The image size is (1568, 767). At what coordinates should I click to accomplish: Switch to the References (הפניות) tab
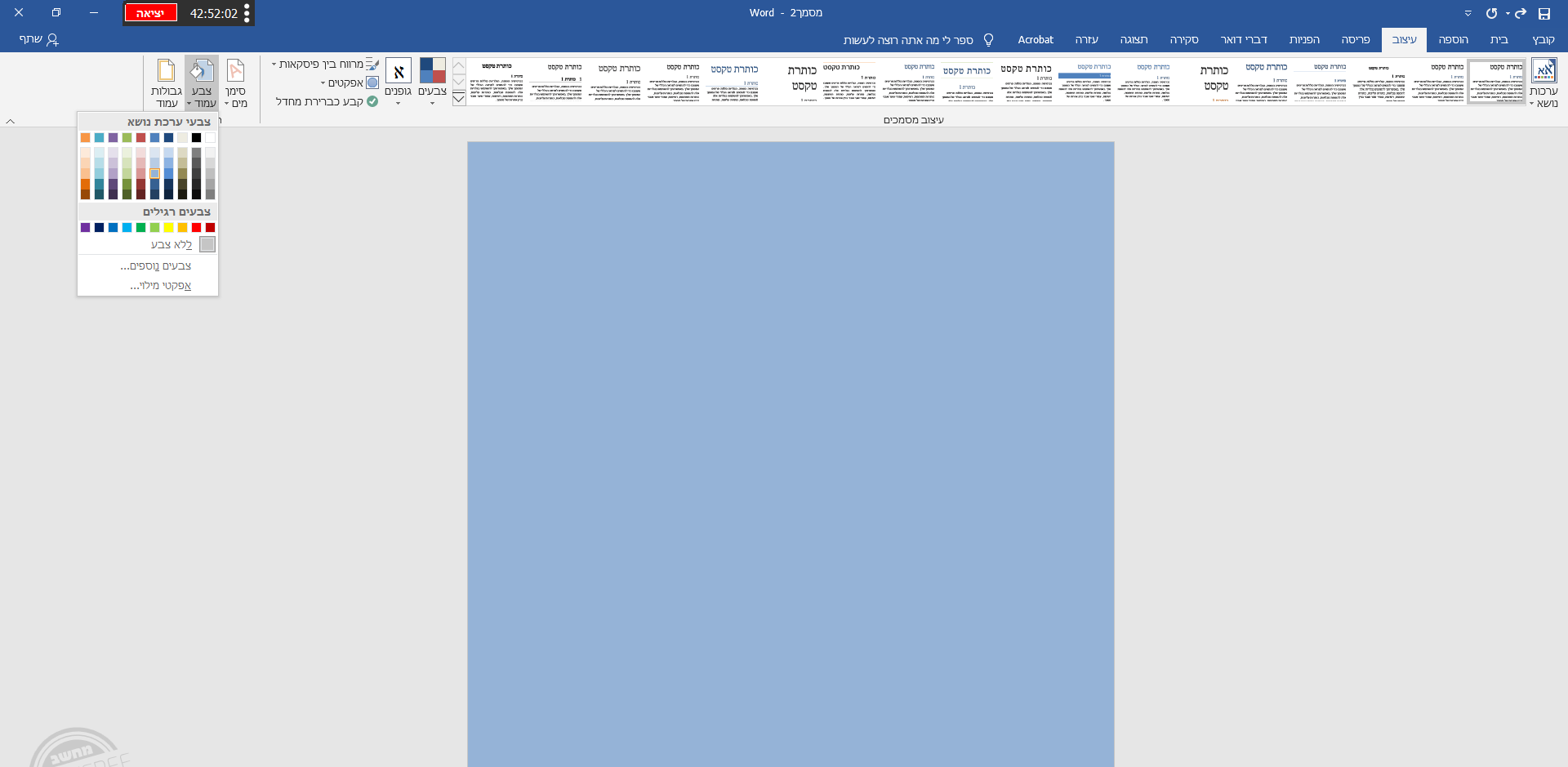pos(1304,39)
